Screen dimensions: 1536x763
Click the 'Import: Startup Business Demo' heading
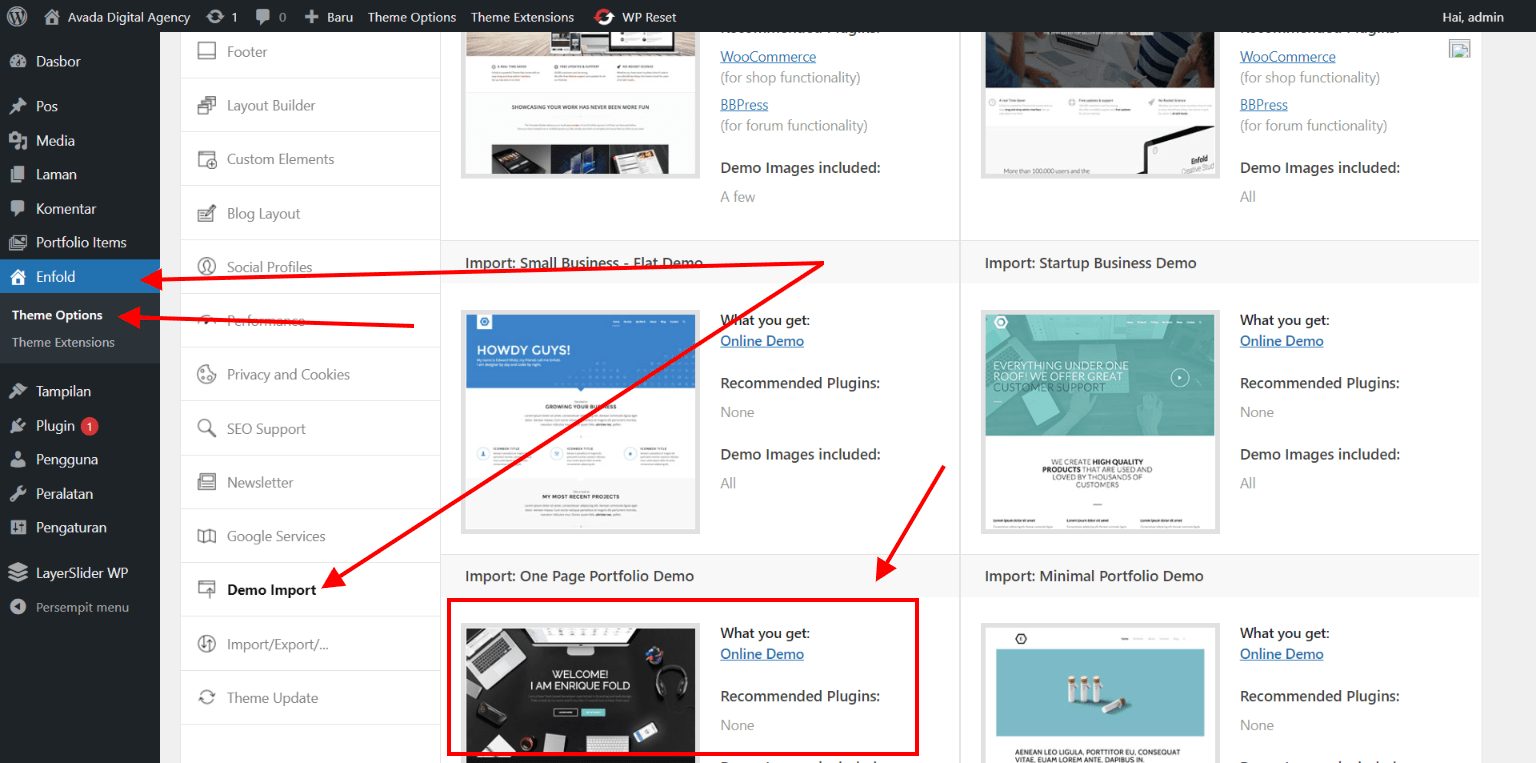pos(1090,263)
